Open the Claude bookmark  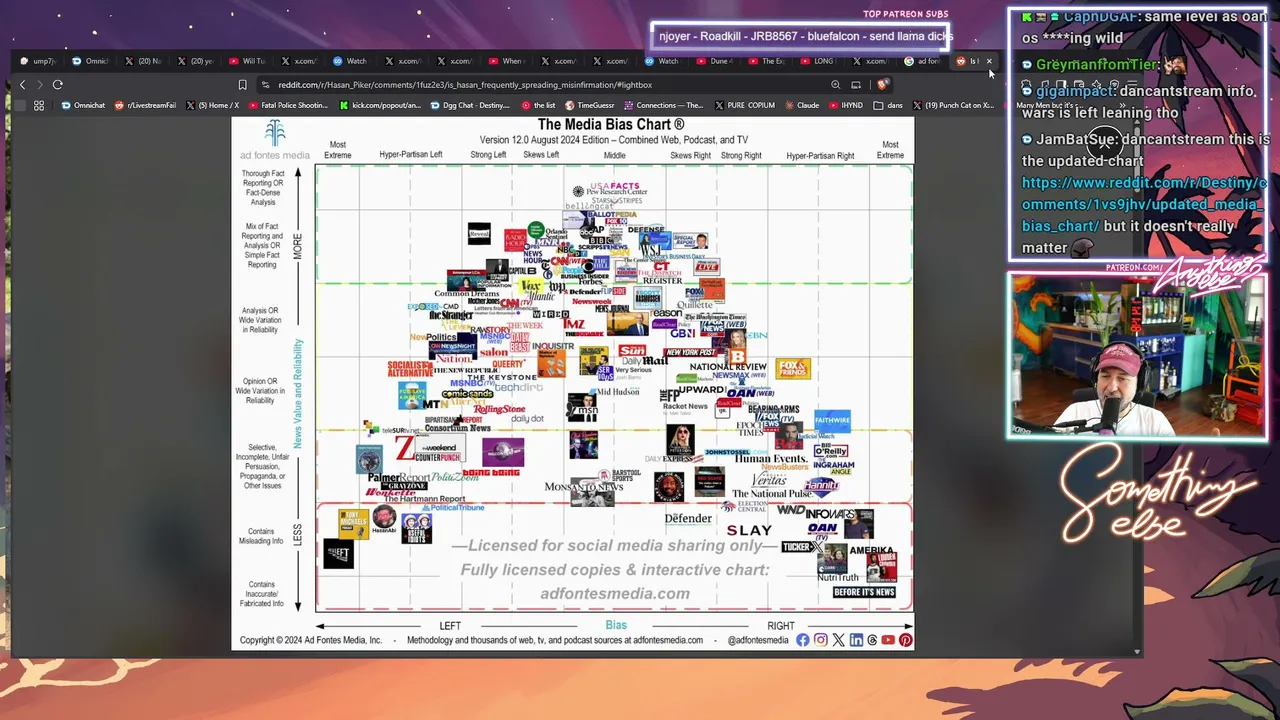(802, 105)
